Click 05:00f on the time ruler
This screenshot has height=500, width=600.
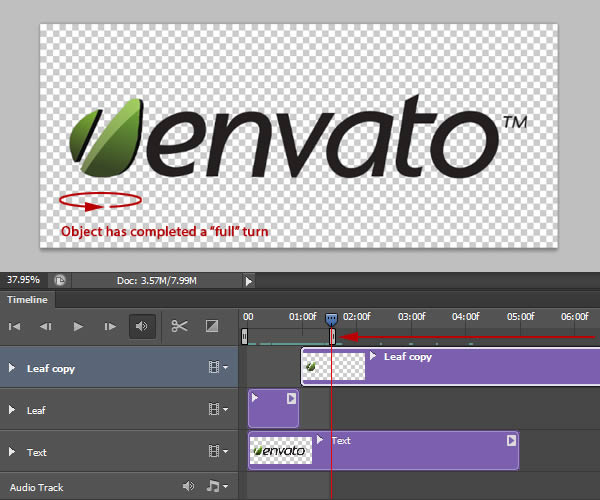pyautogui.click(x=520, y=317)
